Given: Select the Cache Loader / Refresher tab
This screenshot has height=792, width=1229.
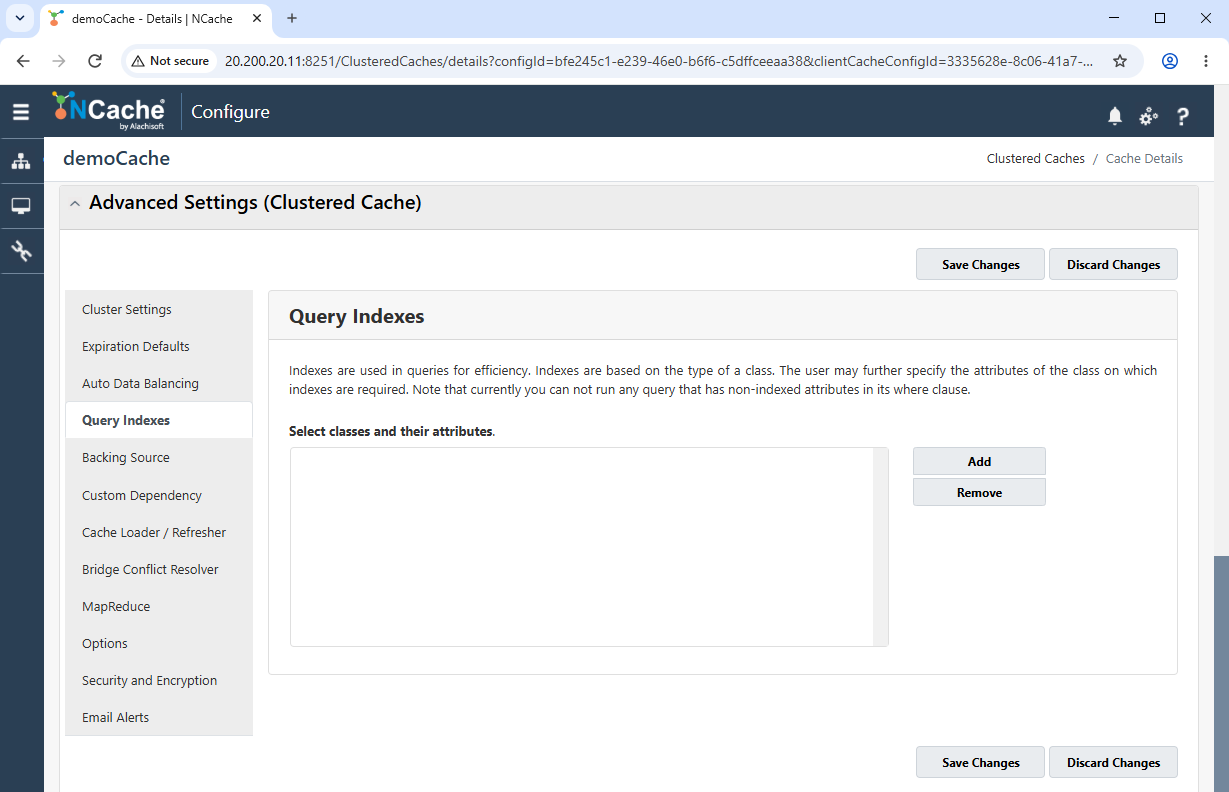Looking at the screenshot, I should pyautogui.click(x=159, y=533).
